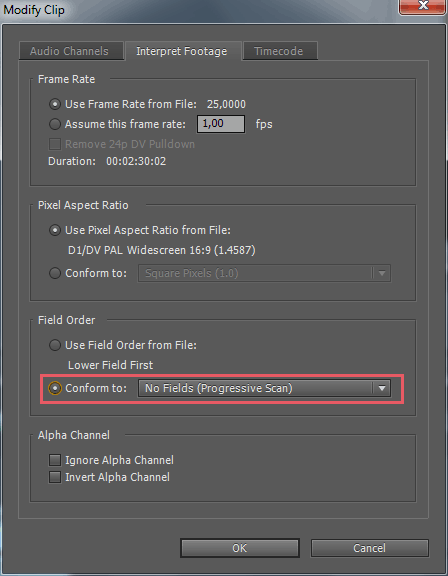Click the Pixel Aspect Ratio dropdown arrow
Image resolution: width=448 pixels, height=576 pixels.
(x=382, y=273)
